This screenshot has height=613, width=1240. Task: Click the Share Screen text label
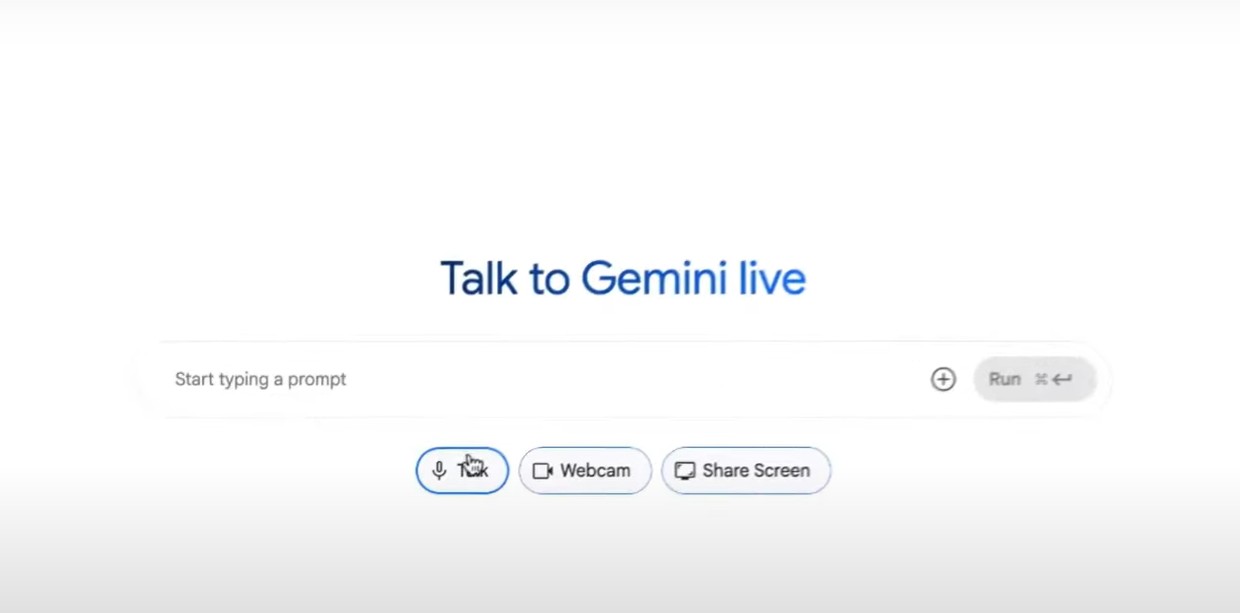pyautogui.click(x=756, y=470)
